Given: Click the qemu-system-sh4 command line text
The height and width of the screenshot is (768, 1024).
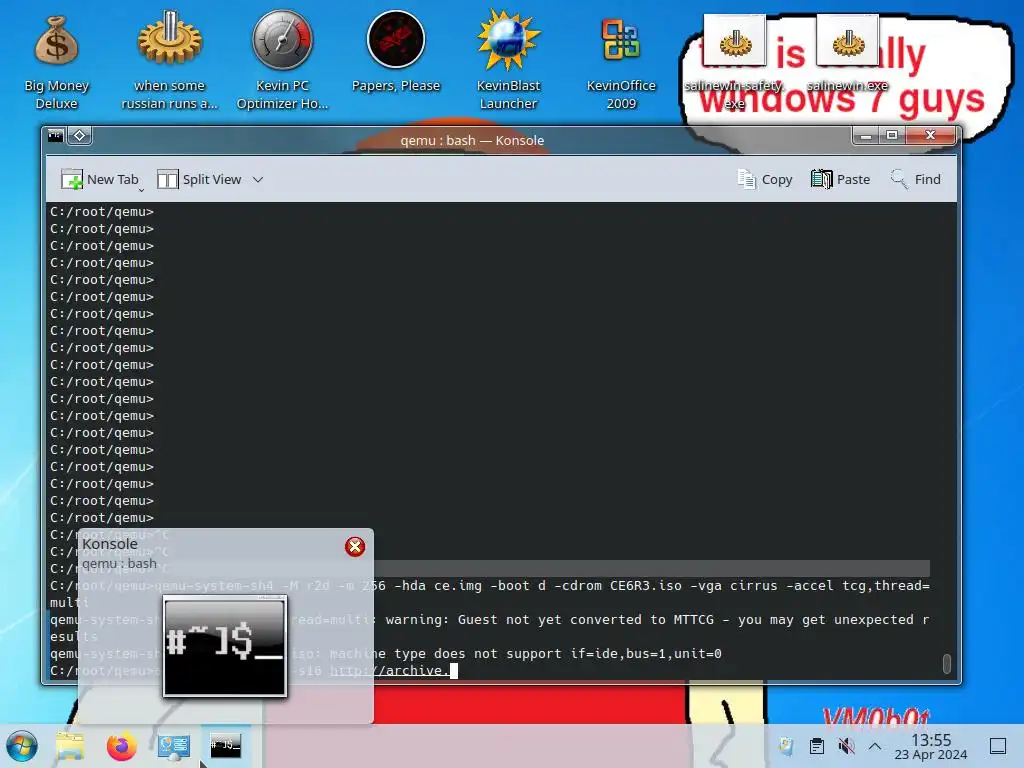Looking at the screenshot, I should click(x=490, y=594).
